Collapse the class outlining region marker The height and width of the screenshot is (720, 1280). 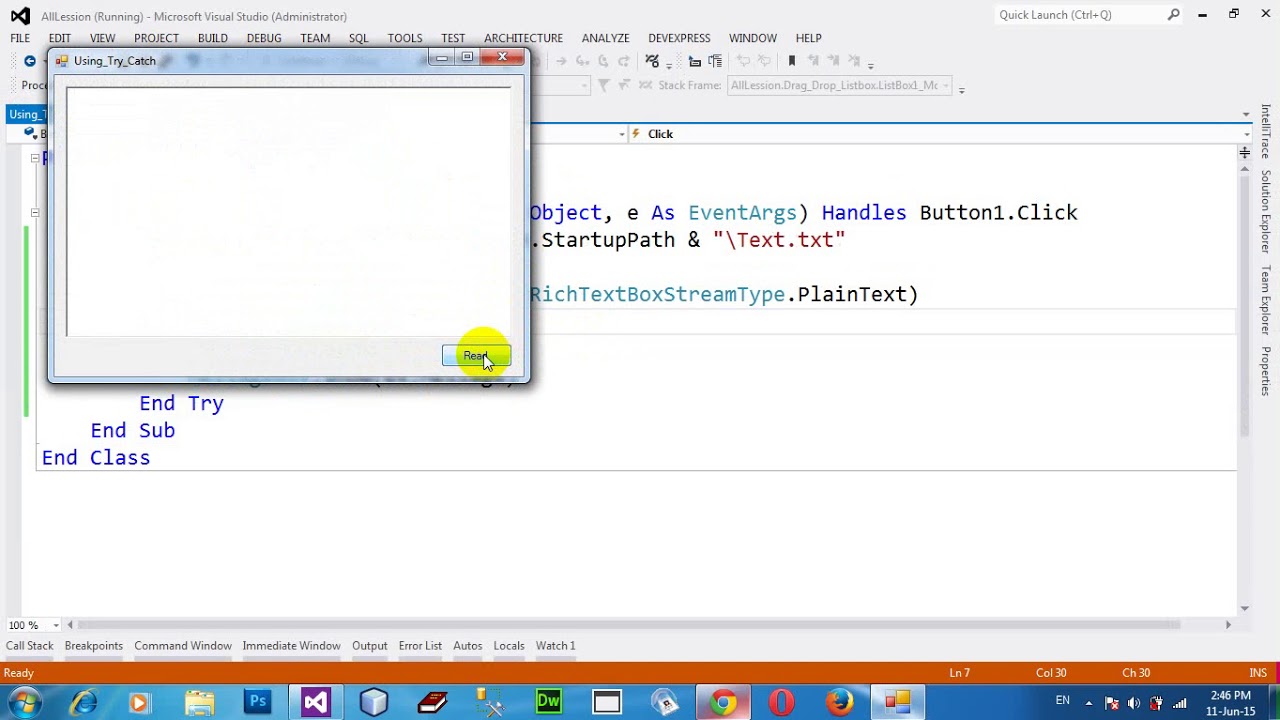point(35,158)
